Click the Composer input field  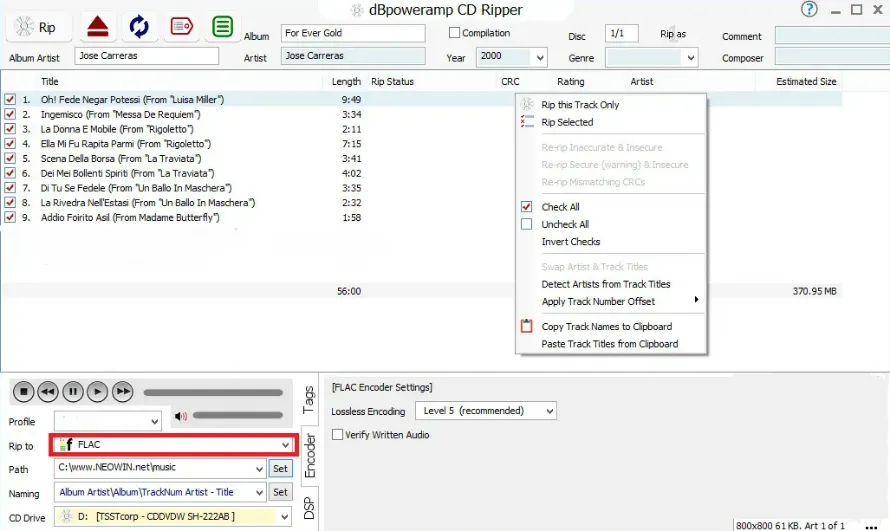[x=832, y=57]
